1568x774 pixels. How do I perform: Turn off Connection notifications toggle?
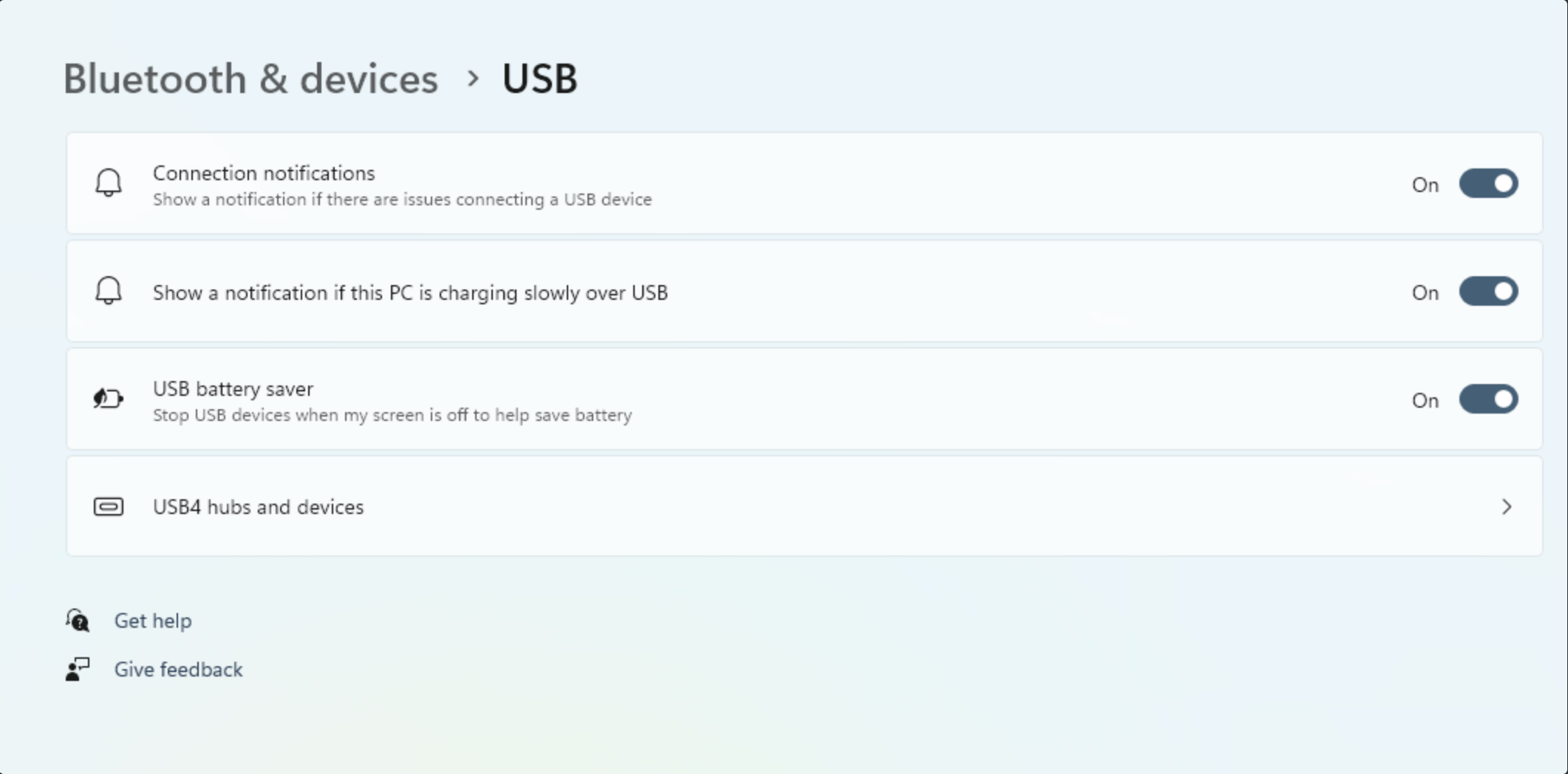1488,183
